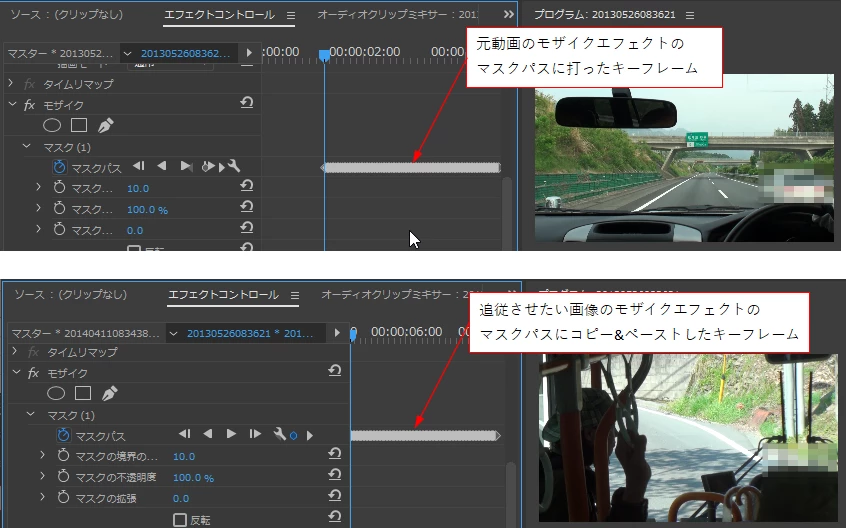Switch to lower オーディオクリップミキサー tab
The width and height of the screenshot is (846, 528).
point(397,294)
